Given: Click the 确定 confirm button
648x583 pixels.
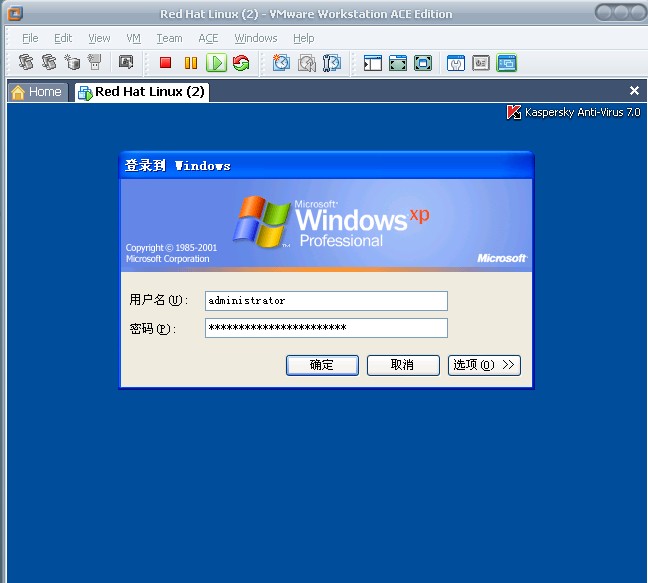Looking at the screenshot, I should [x=322, y=365].
